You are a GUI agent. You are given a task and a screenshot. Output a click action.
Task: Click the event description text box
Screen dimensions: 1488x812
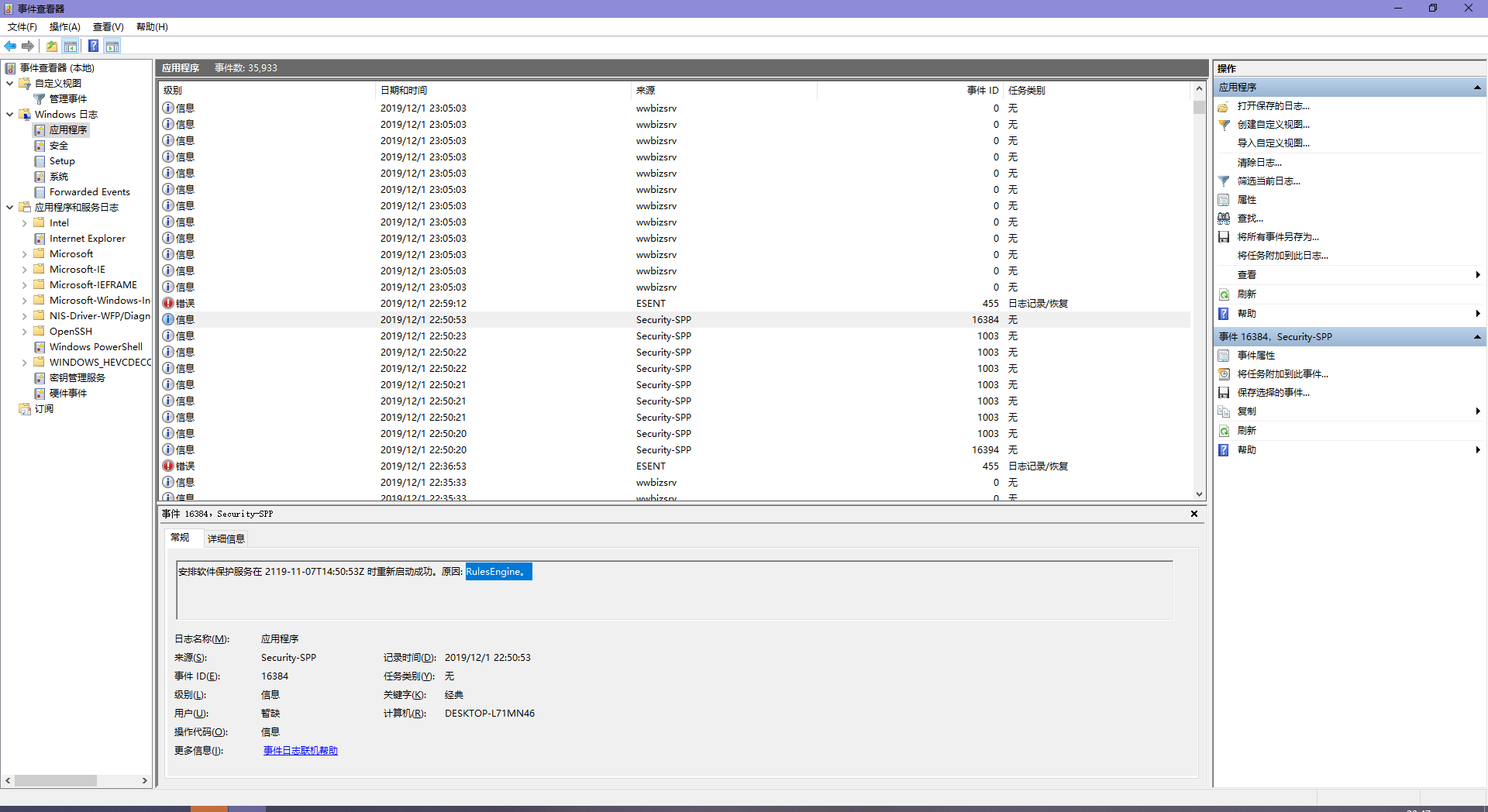(x=674, y=590)
